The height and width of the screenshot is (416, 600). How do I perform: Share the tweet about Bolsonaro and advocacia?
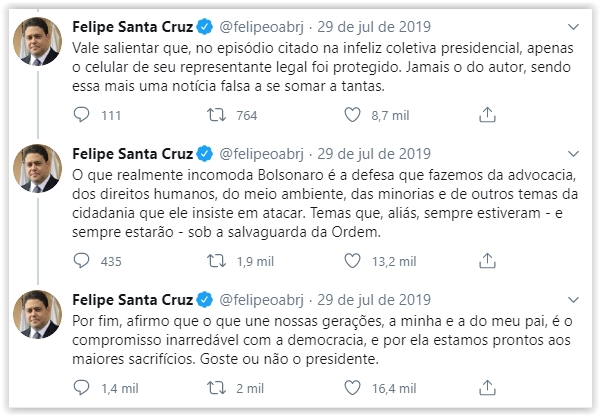tap(486, 261)
